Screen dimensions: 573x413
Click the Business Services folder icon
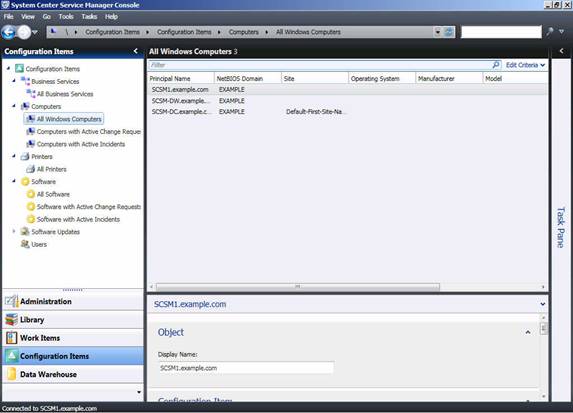[25, 81]
